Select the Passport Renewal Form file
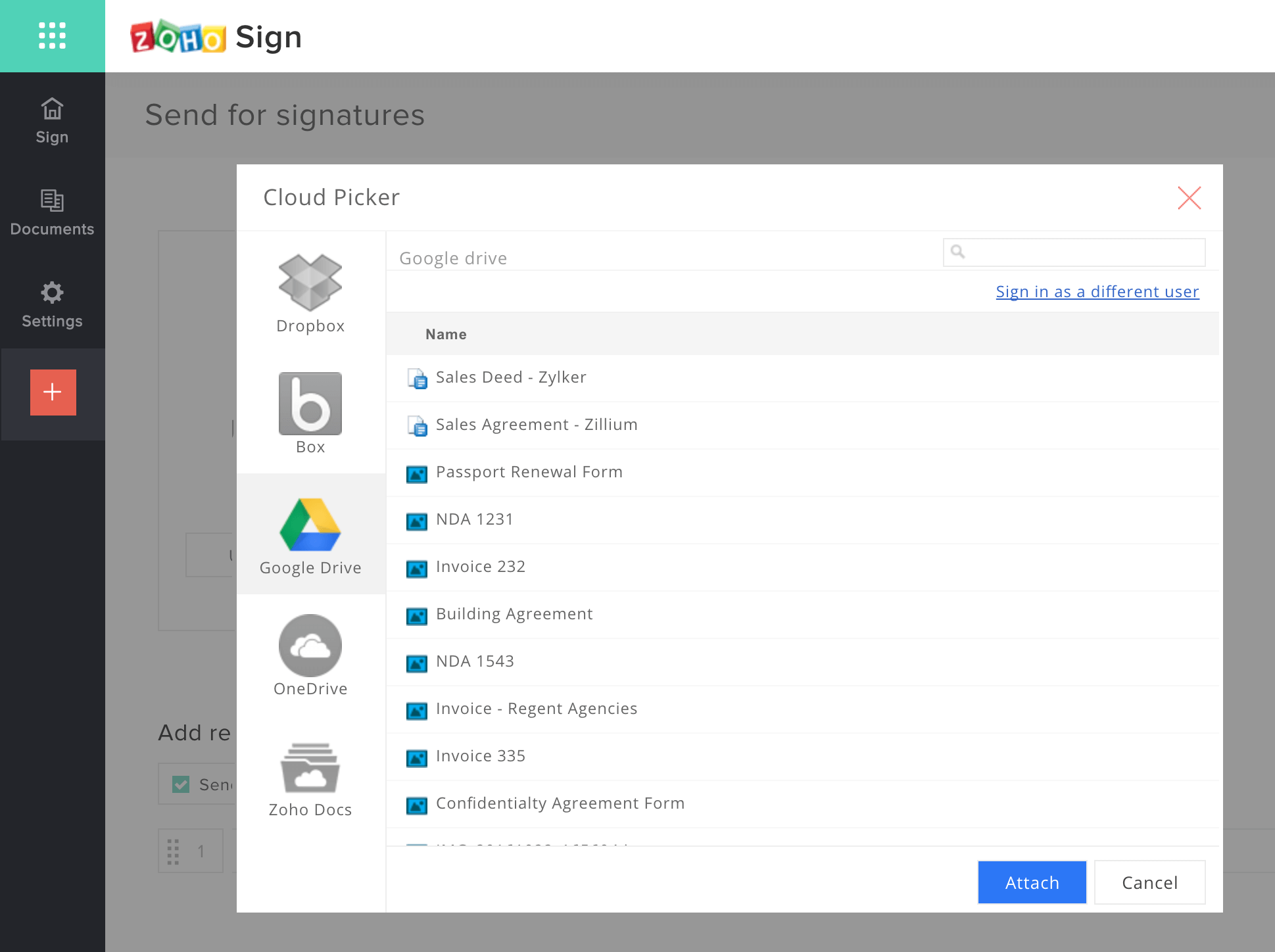Screen dimensions: 1275x952 (529, 472)
